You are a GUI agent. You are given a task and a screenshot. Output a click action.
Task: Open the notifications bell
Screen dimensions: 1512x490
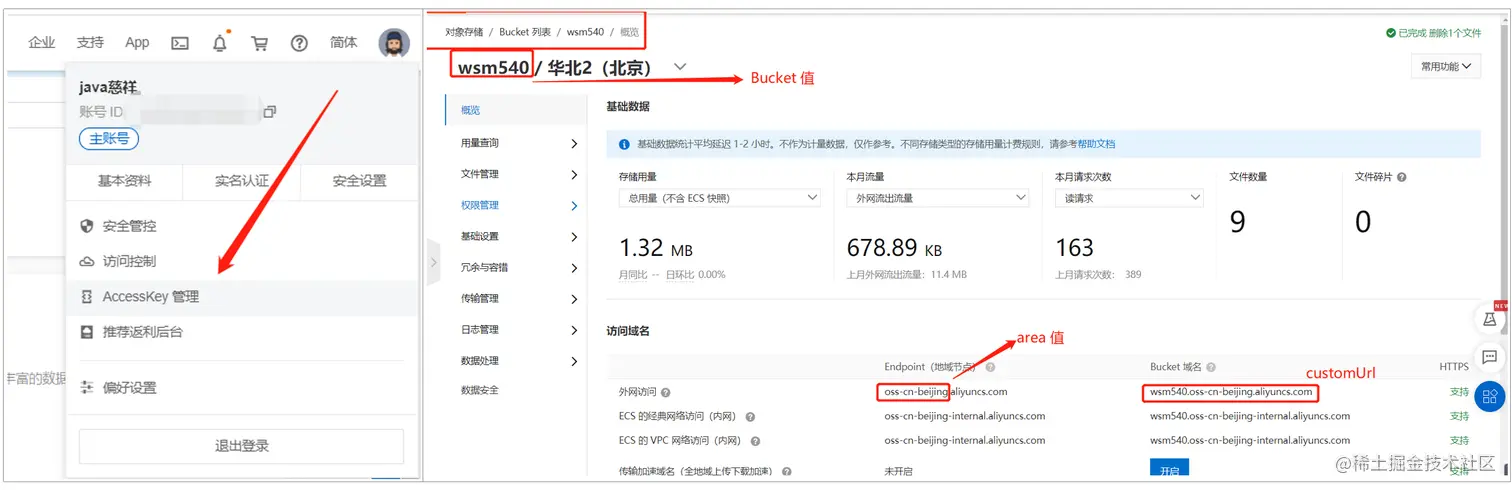coord(220,43)
